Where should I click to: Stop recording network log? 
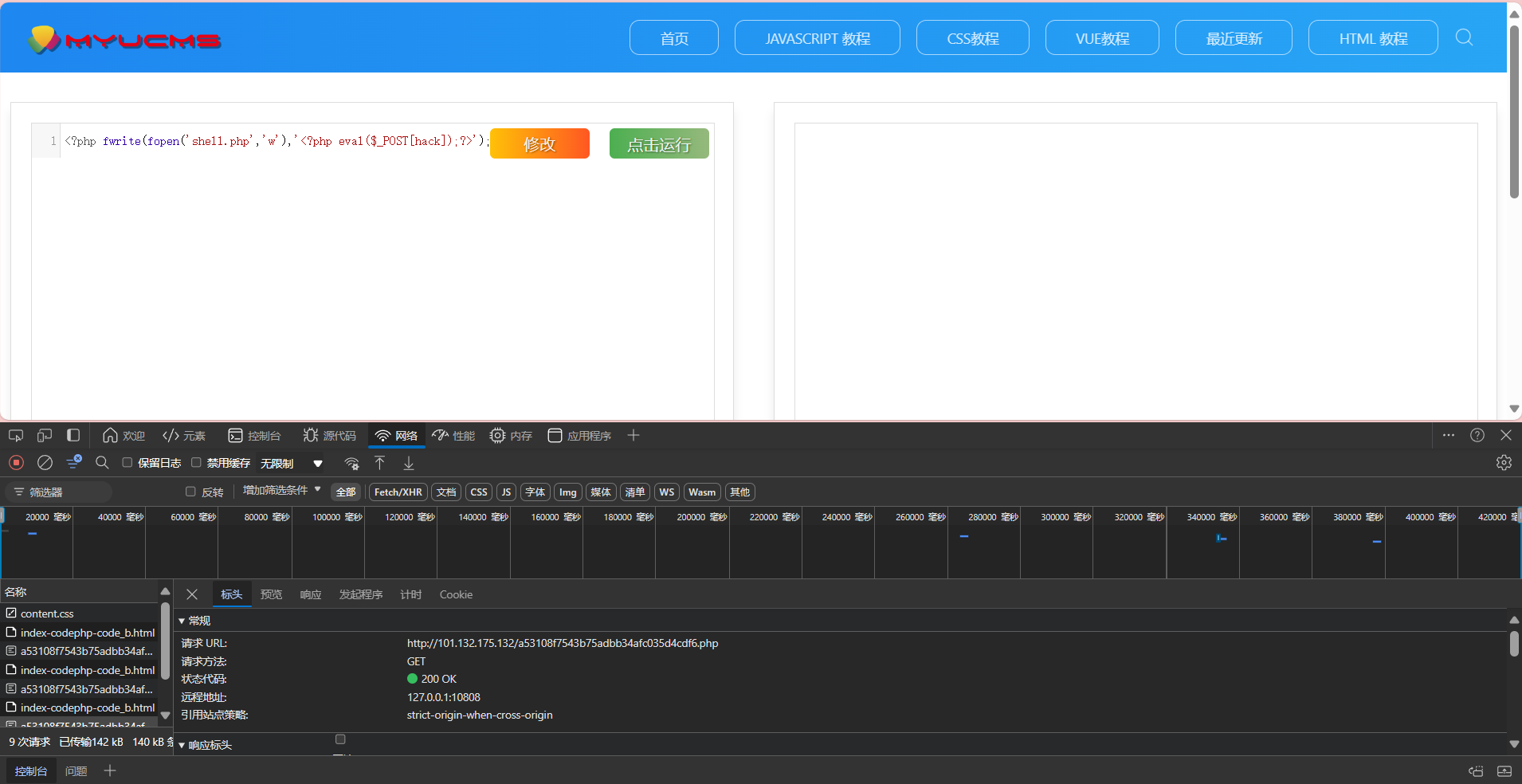tap(16, 463)
